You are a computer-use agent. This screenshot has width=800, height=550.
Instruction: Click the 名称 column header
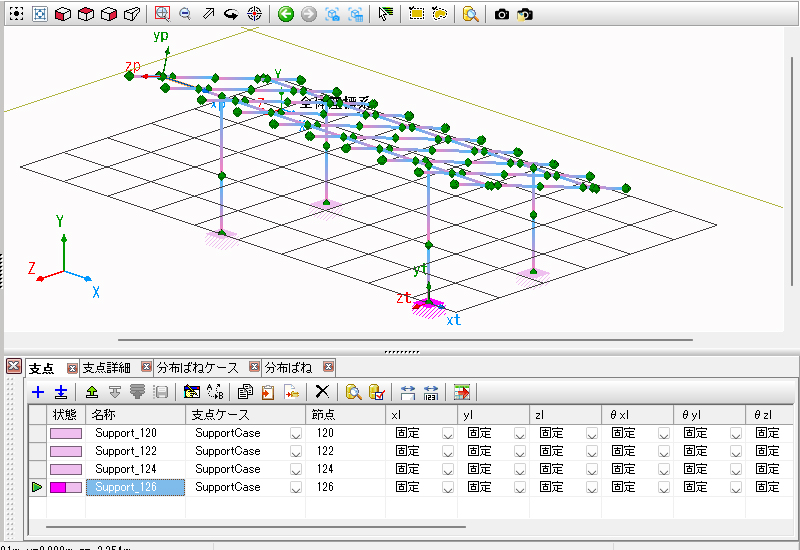(x=104, y=414)
